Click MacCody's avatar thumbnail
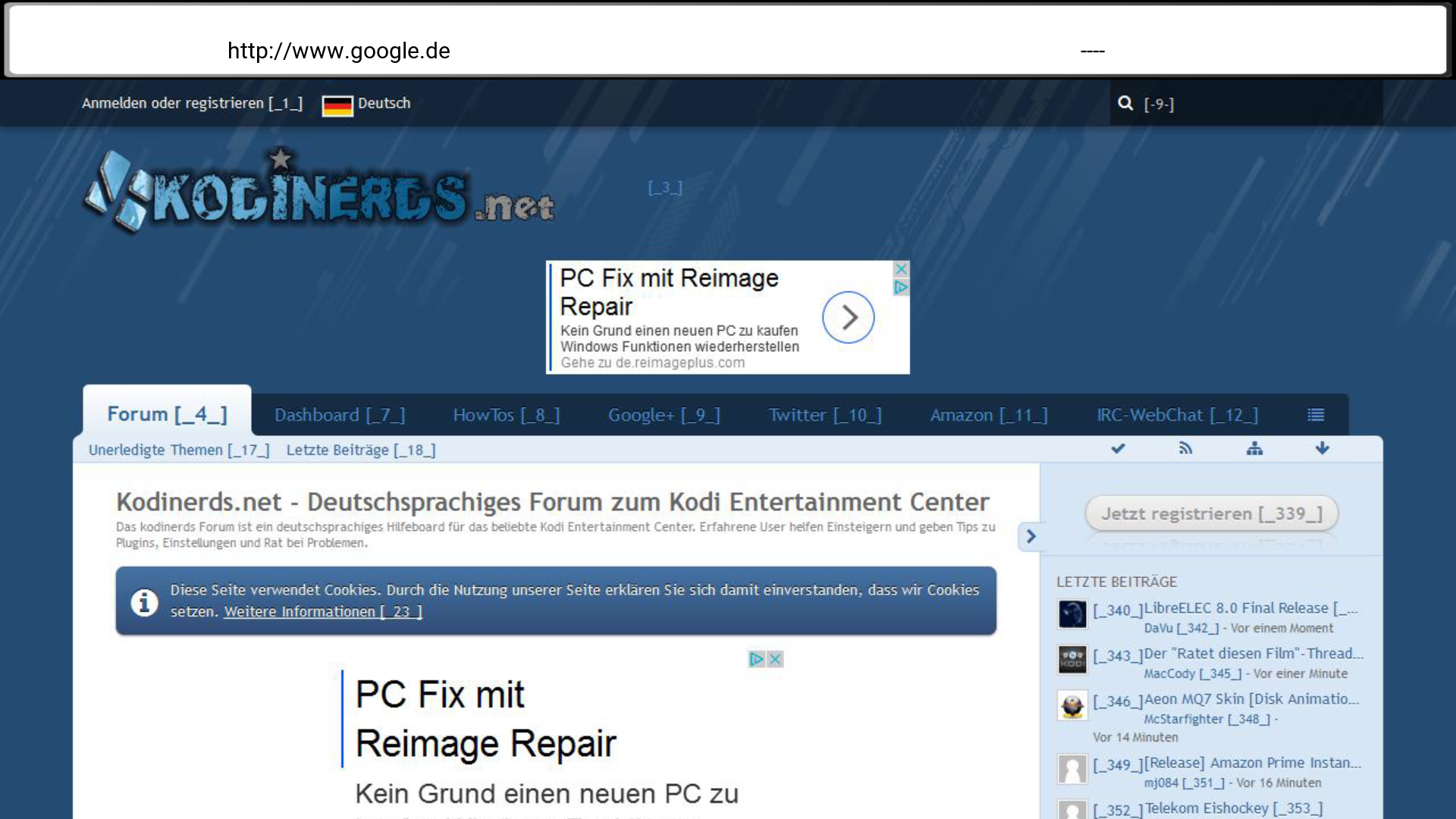The image size is (1456, 819). coord(1072,660)
